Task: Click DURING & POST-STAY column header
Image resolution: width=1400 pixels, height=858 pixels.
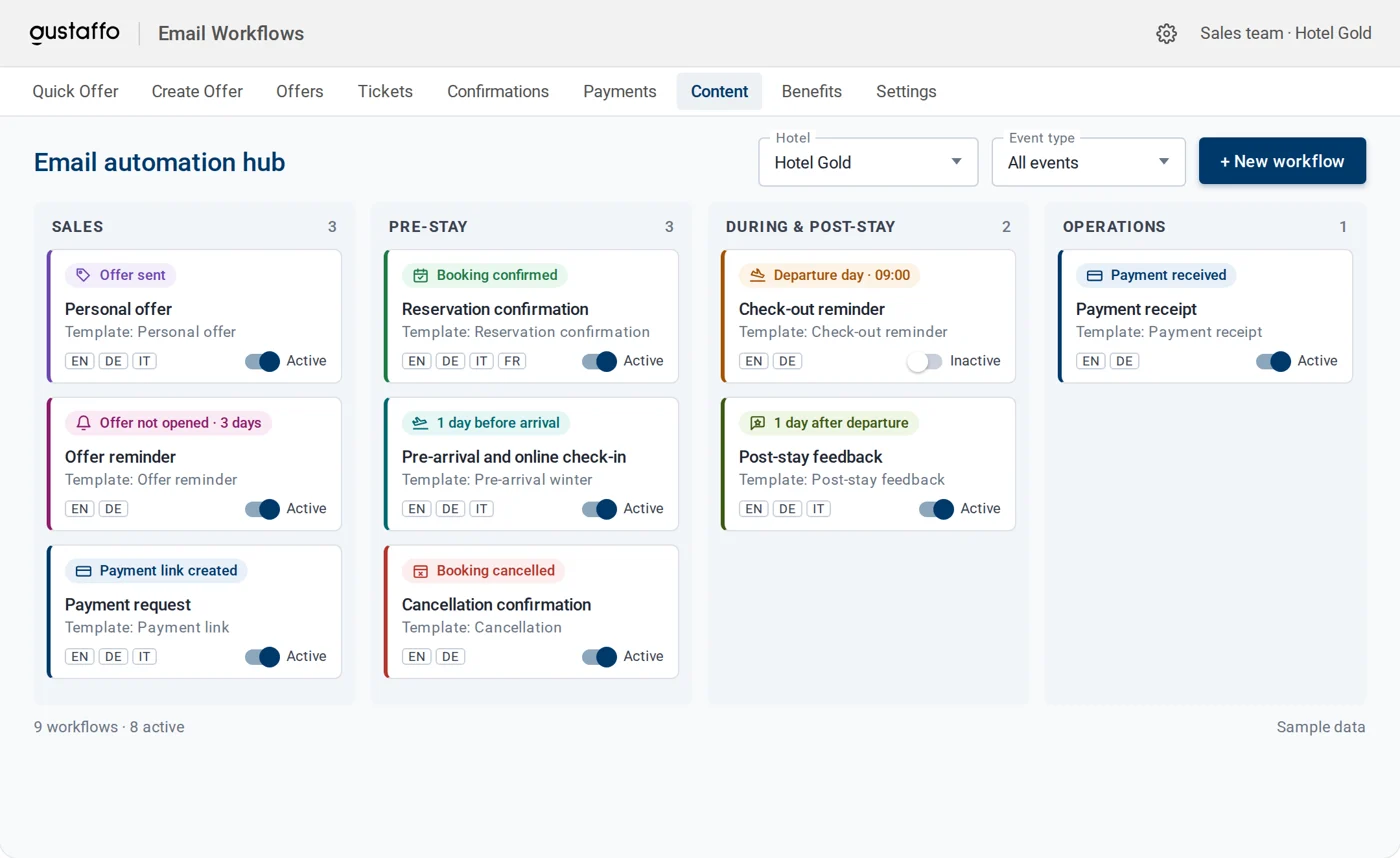Action: click(811, 227)
